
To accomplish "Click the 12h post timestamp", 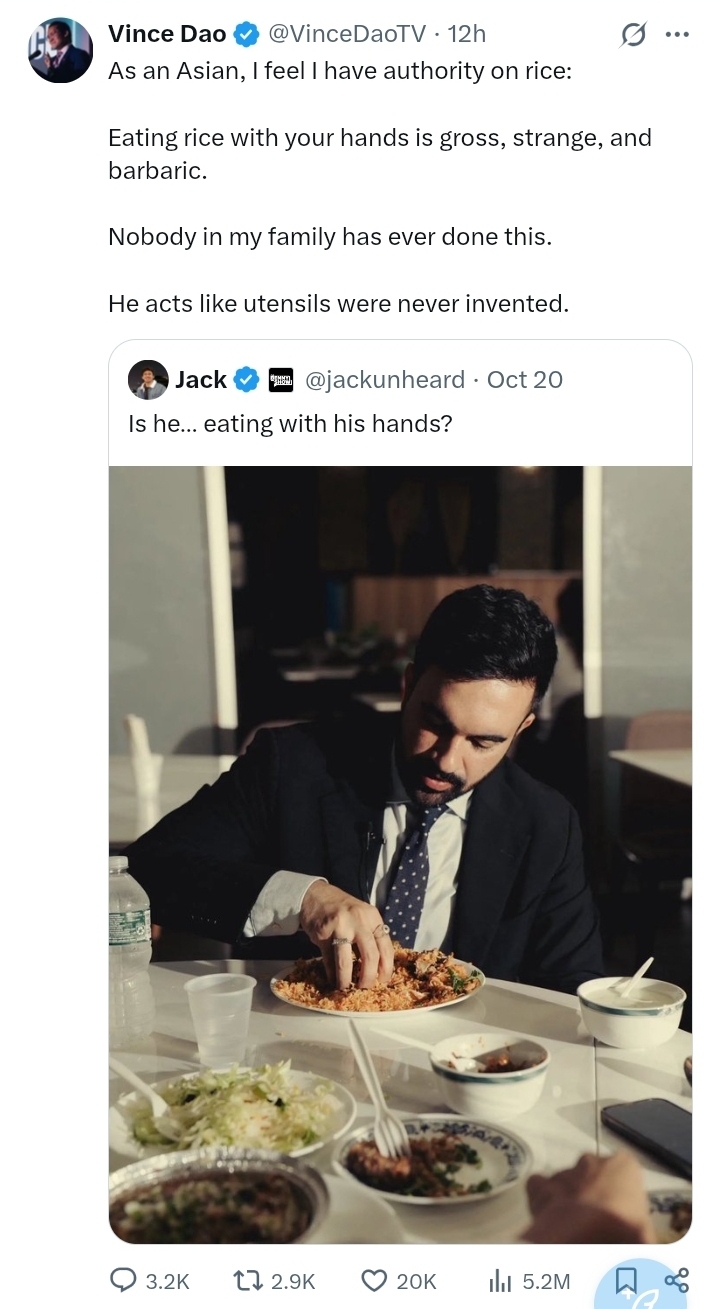I will pos(467,34).
